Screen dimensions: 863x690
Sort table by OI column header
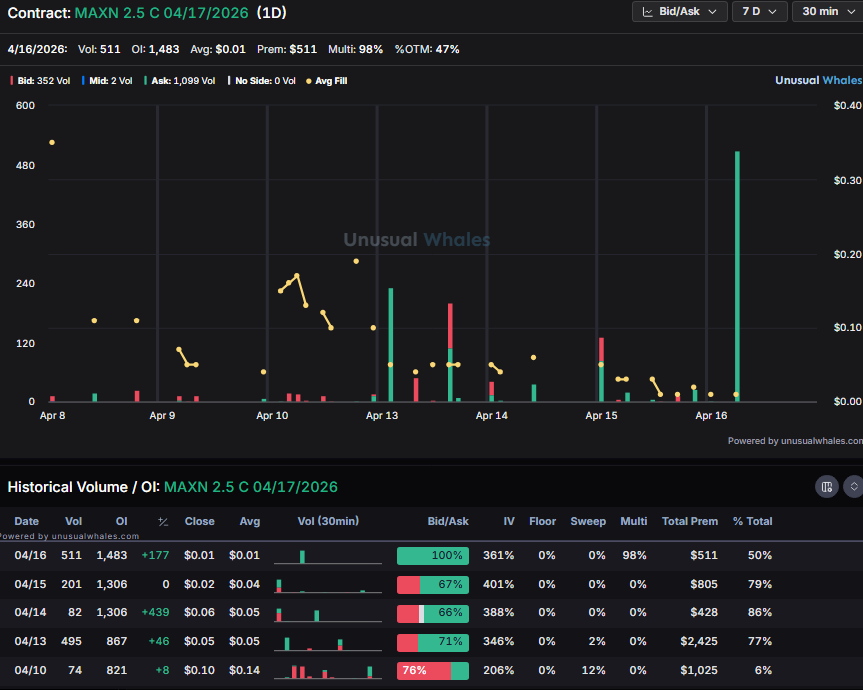[x=122, y=521]
